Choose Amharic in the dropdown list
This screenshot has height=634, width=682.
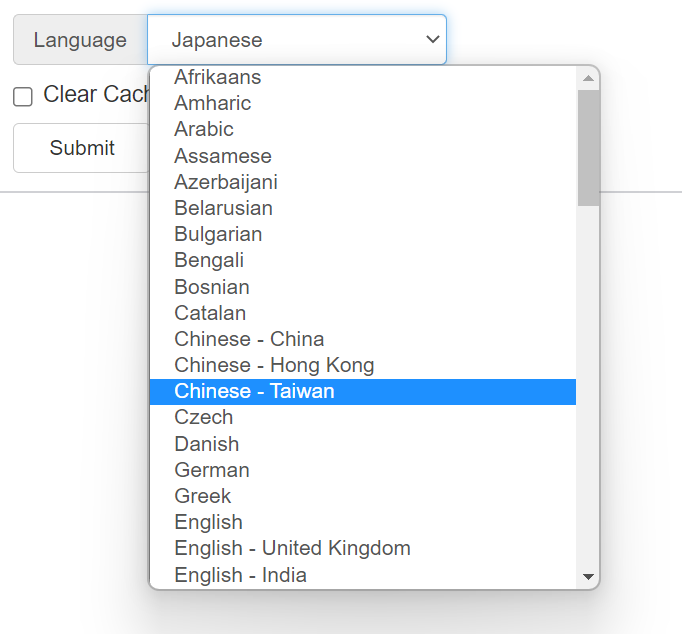click(363, 103)
